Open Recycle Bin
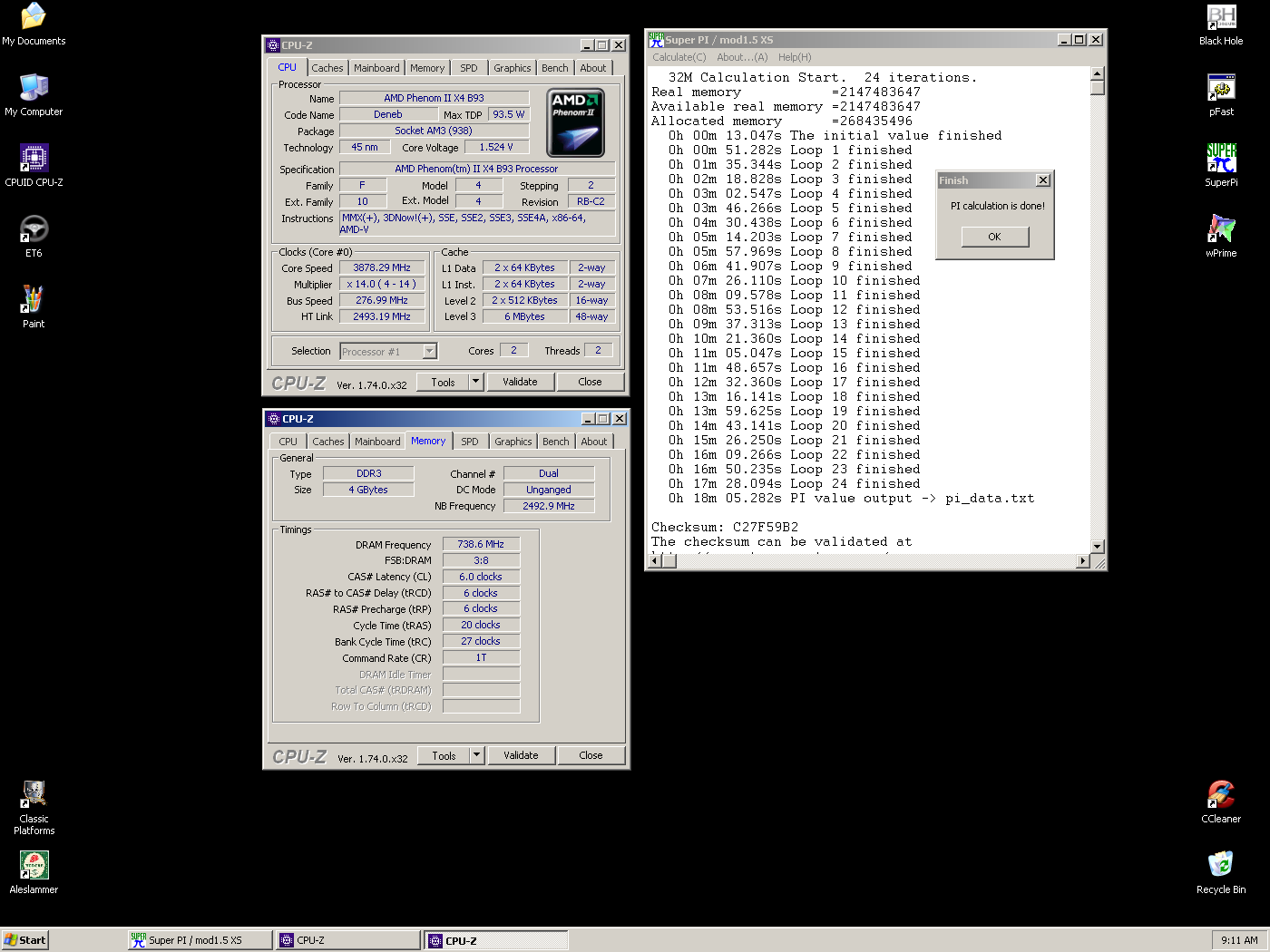1270x952 pixels. click(x=1221, y=873)
